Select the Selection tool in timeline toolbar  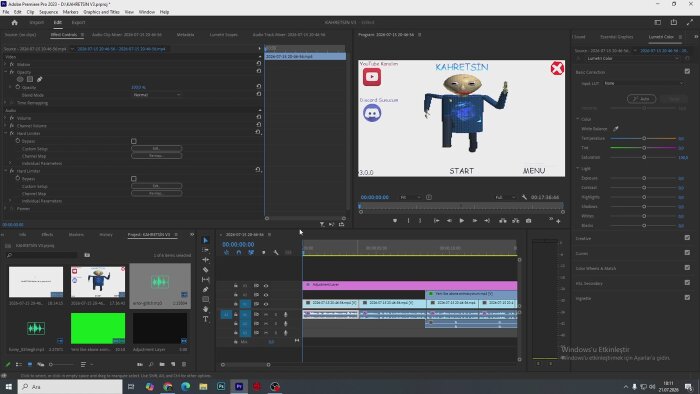pos(205,240)
